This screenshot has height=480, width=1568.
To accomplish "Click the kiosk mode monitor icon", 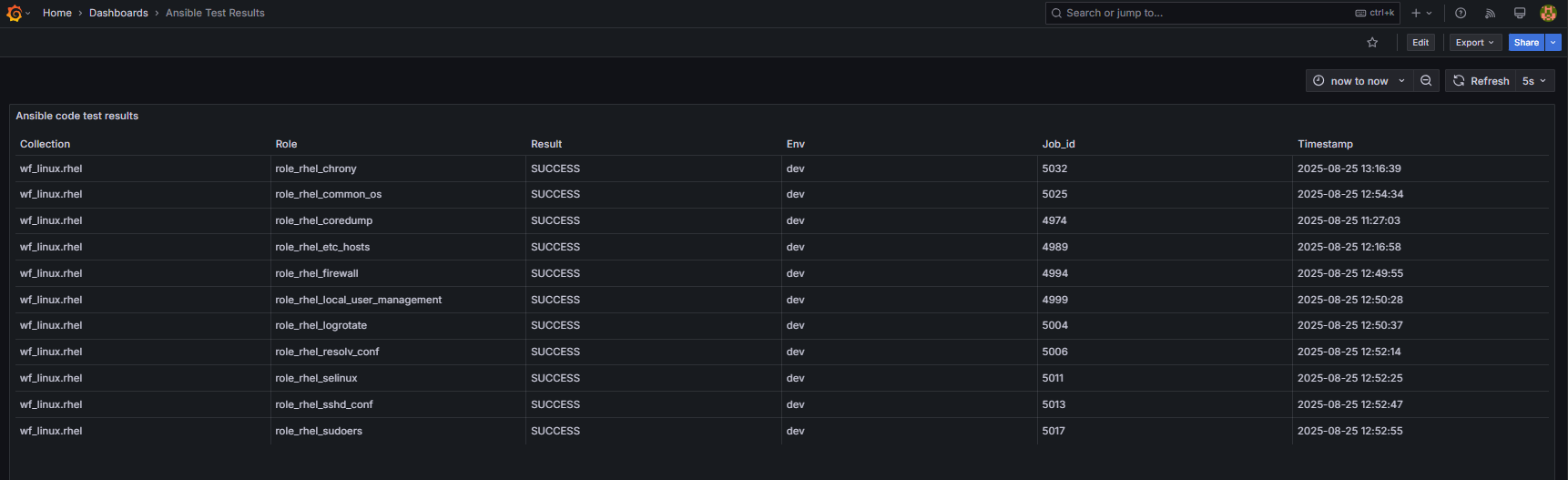I will [1519, 13].
